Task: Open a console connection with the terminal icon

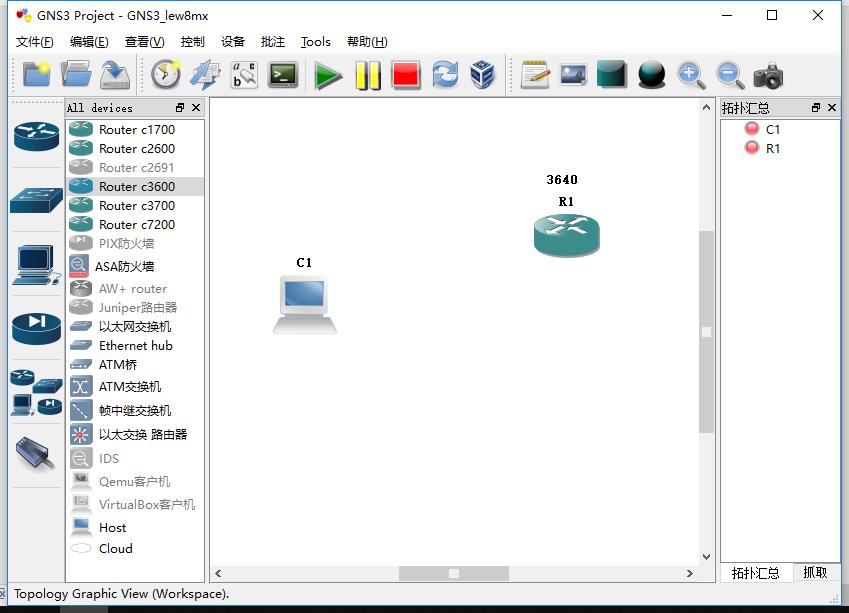Action: pyautogui.click(x=283, y=75)
